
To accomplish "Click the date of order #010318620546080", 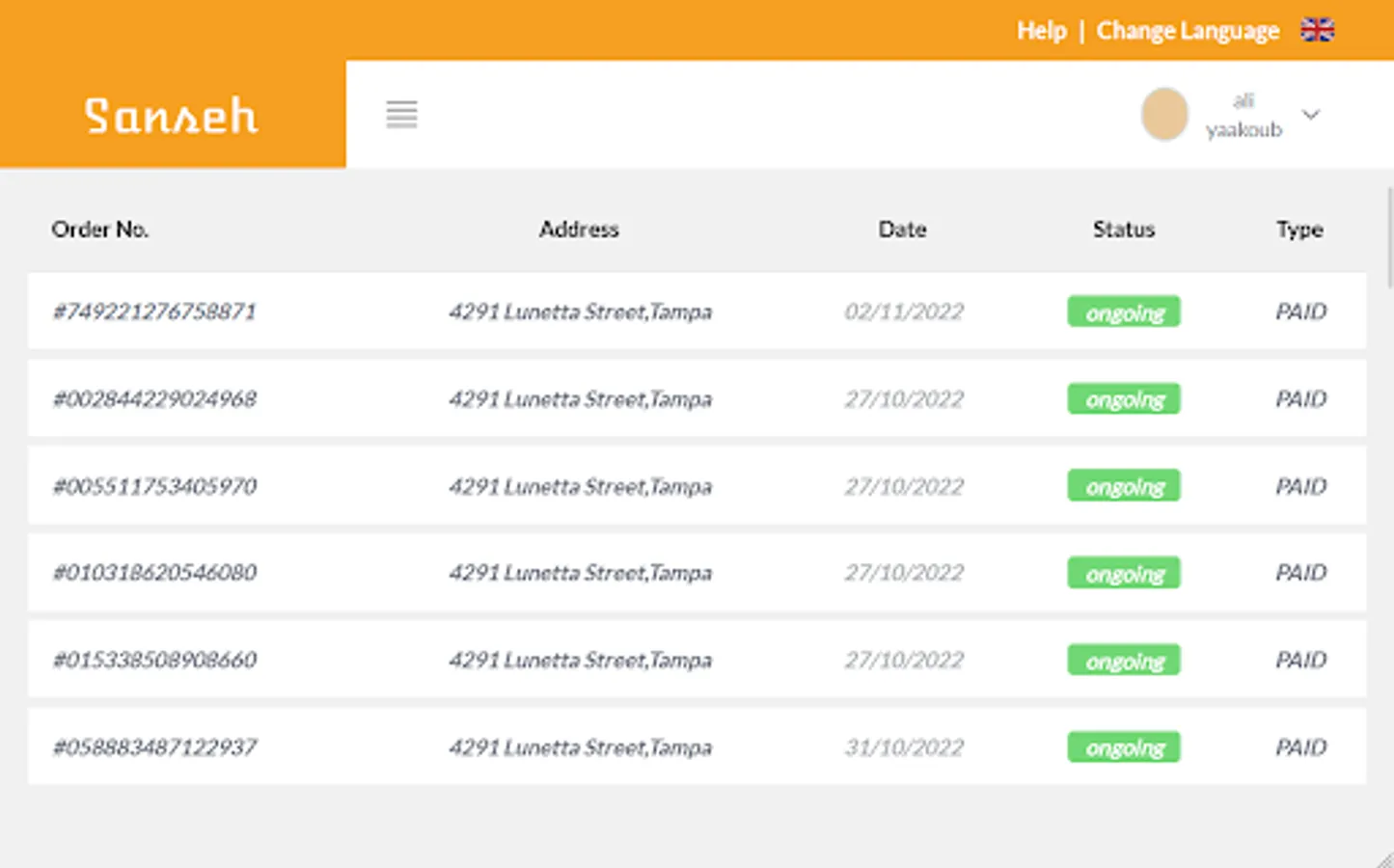I will [904, 573].
